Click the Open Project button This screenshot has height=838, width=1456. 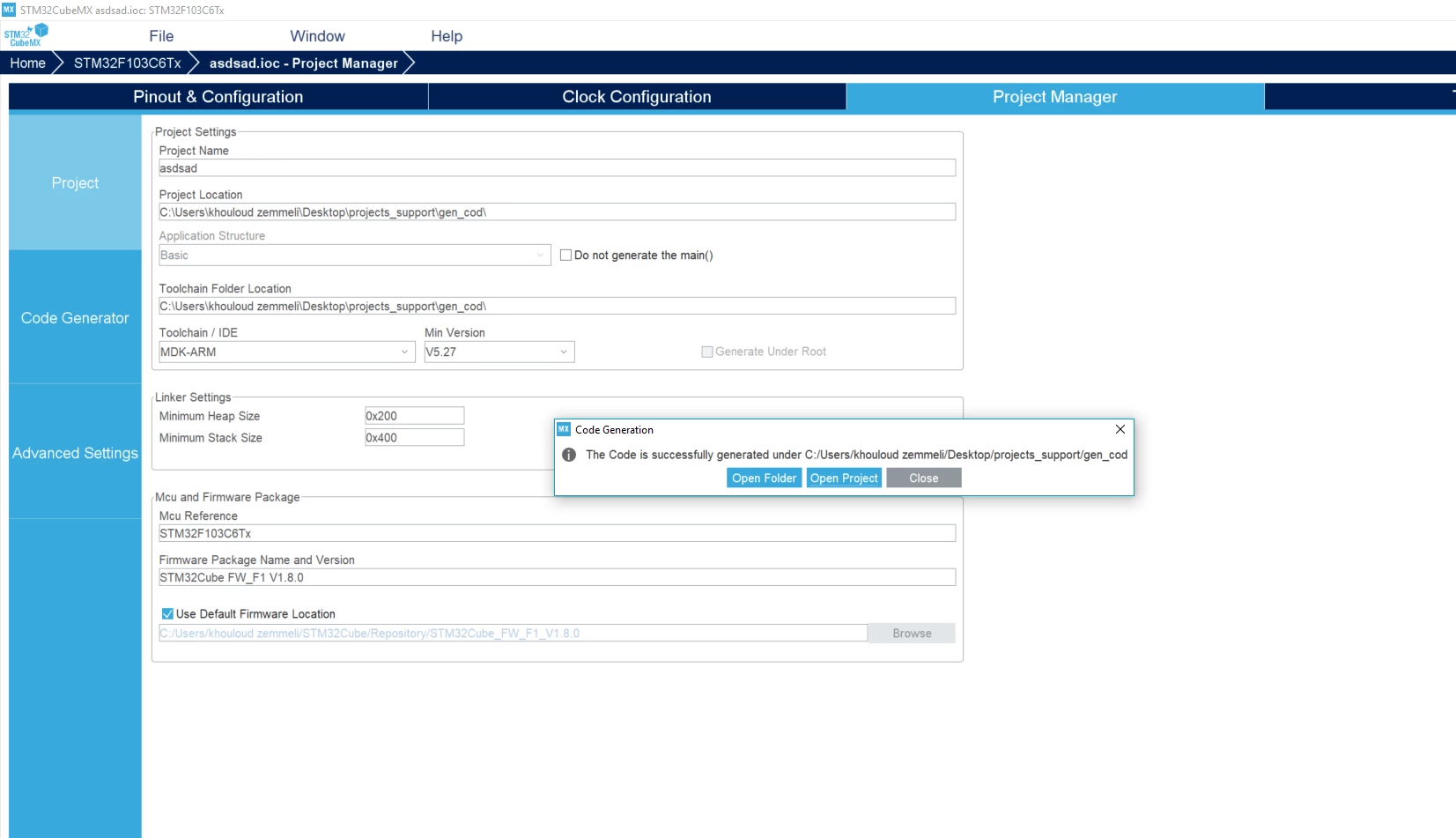pyautogui.click(x=844, y=478)
